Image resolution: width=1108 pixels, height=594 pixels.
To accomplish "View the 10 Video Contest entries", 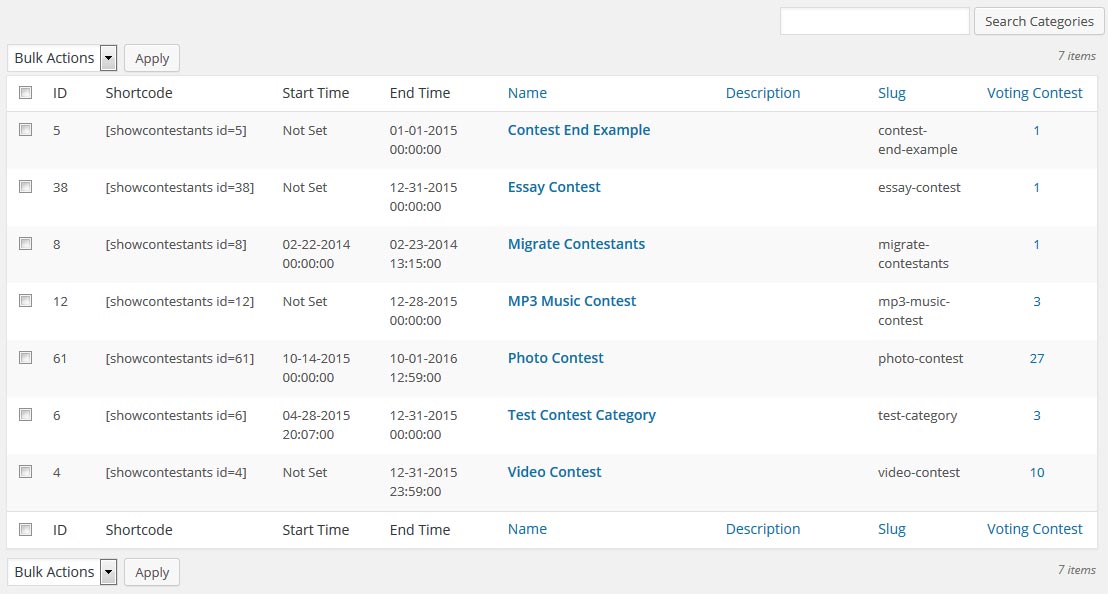I will [1037, 473].
